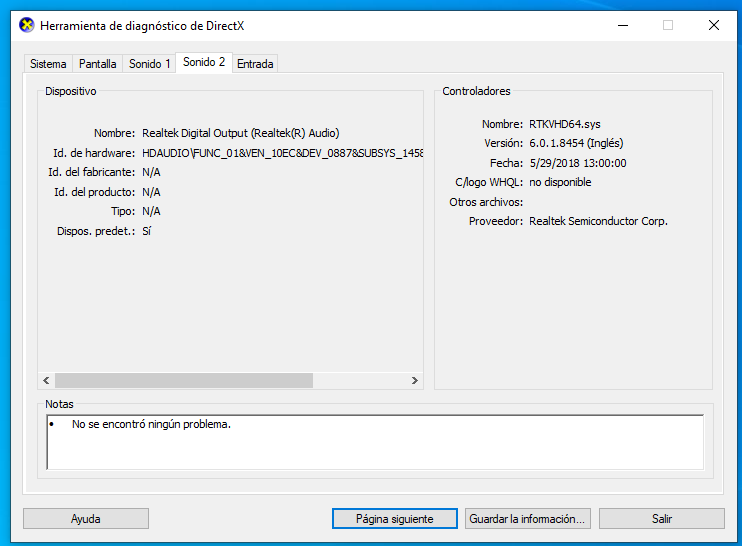The image size is (742, 546).
Task: Select the Sonido 2 tab
Action: click(204, 62)
